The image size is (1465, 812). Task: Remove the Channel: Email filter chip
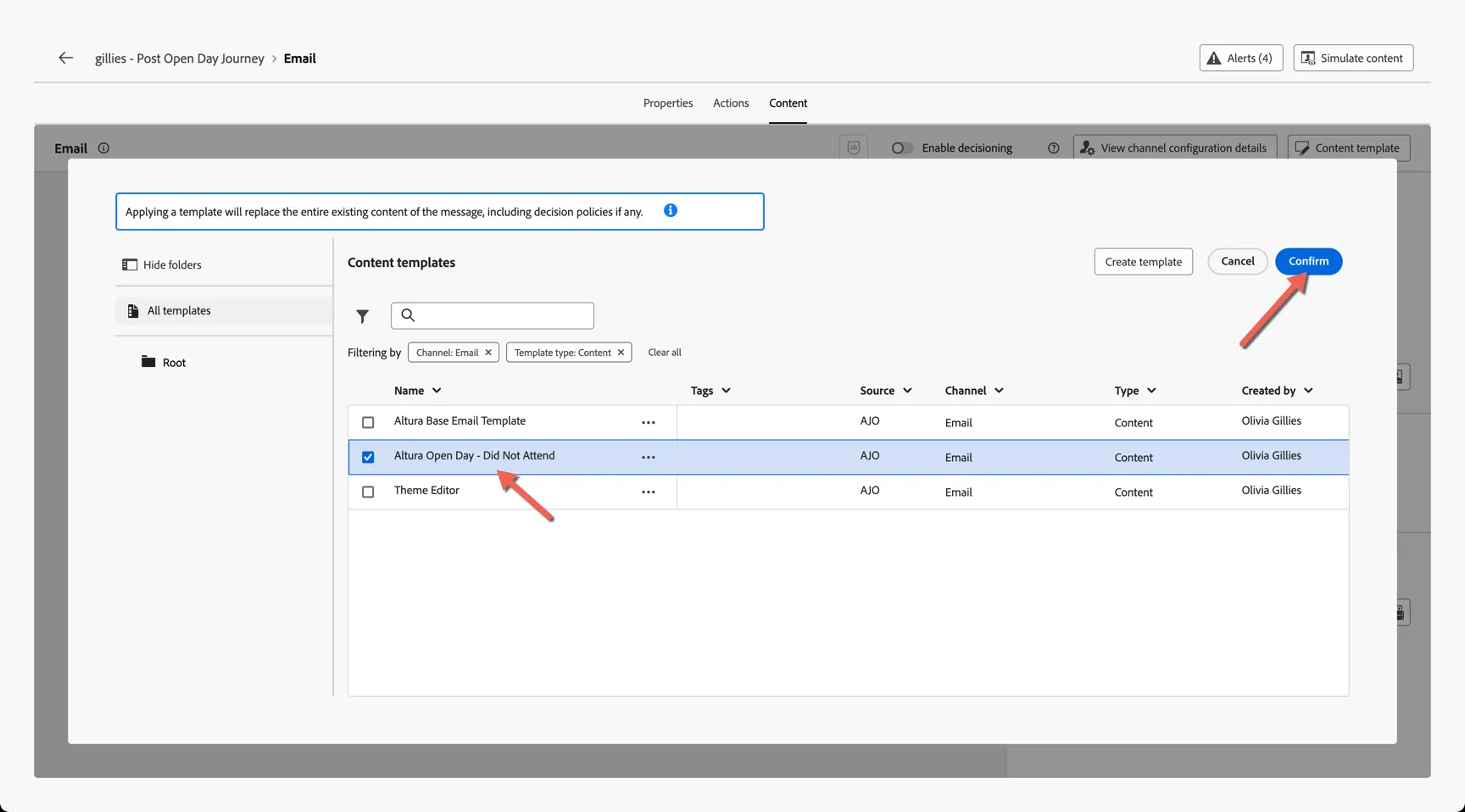point(488,353)
